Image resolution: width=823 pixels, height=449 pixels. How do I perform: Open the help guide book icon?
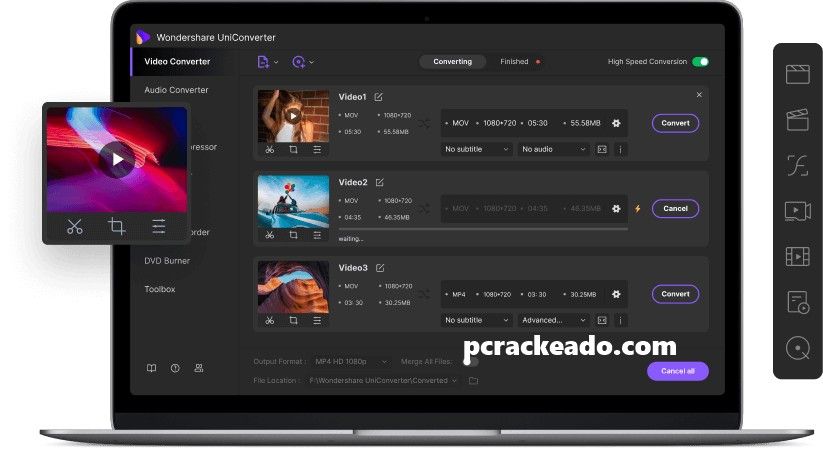(x=152, y=368)
